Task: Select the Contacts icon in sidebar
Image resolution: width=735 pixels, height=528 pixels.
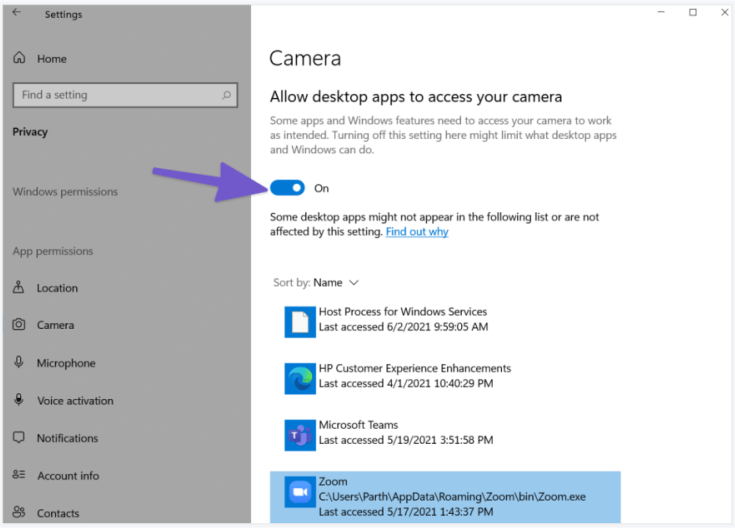Action: coord(19,512)
